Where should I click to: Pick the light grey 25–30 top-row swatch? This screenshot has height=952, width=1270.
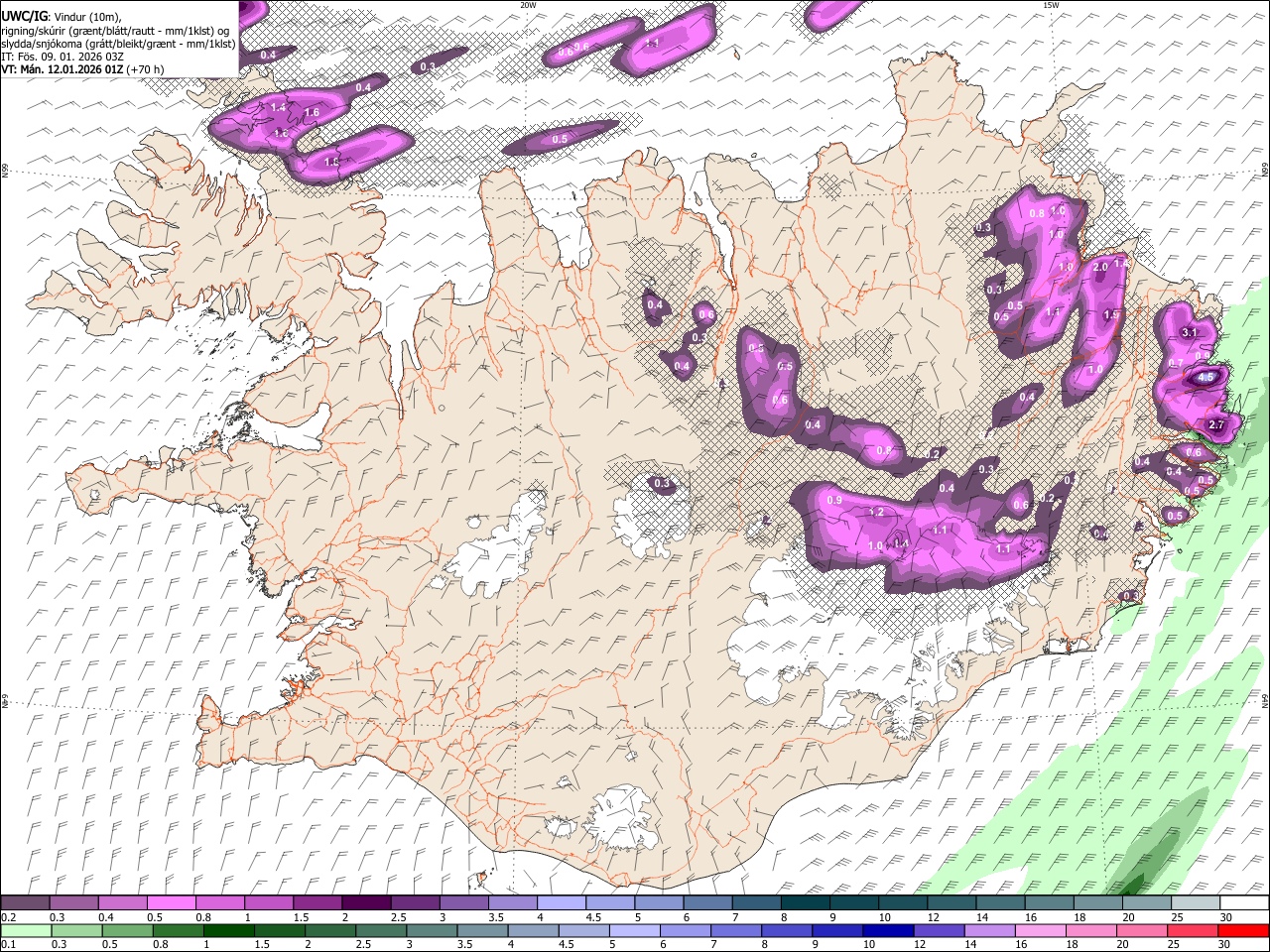coord(1196,903)
